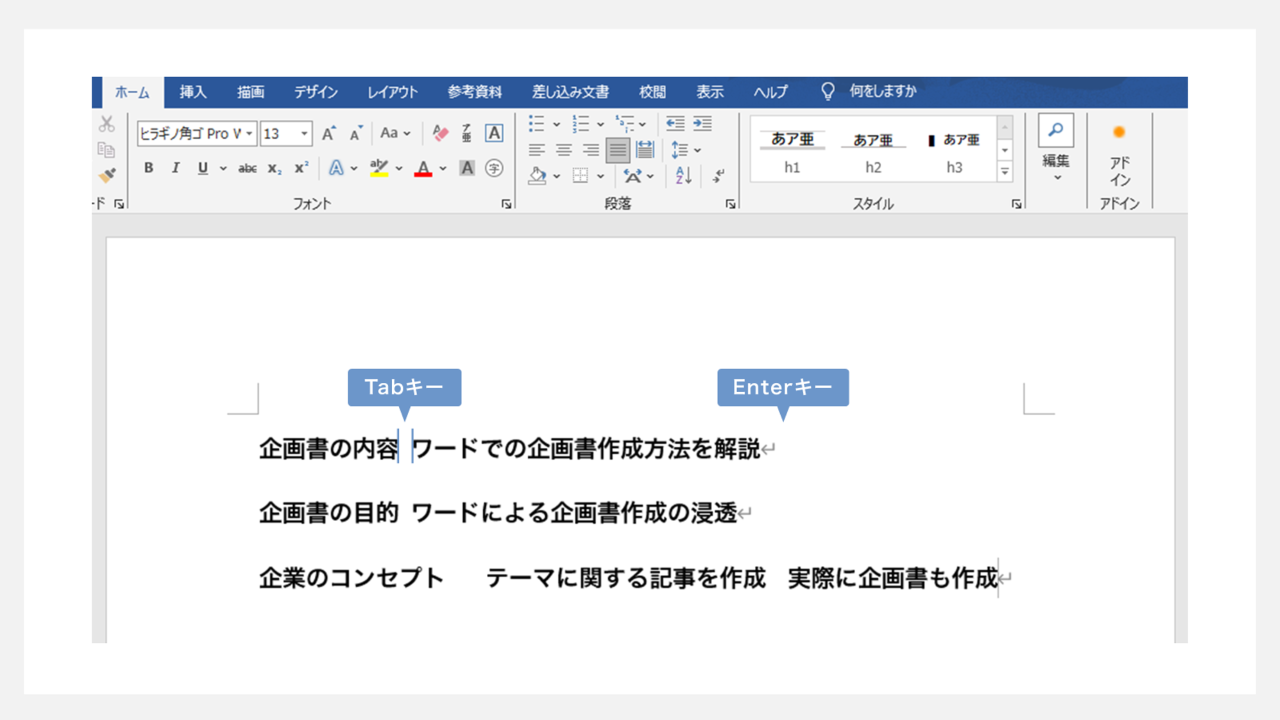Clear all formatting with the eraser icon

(441, 133)
